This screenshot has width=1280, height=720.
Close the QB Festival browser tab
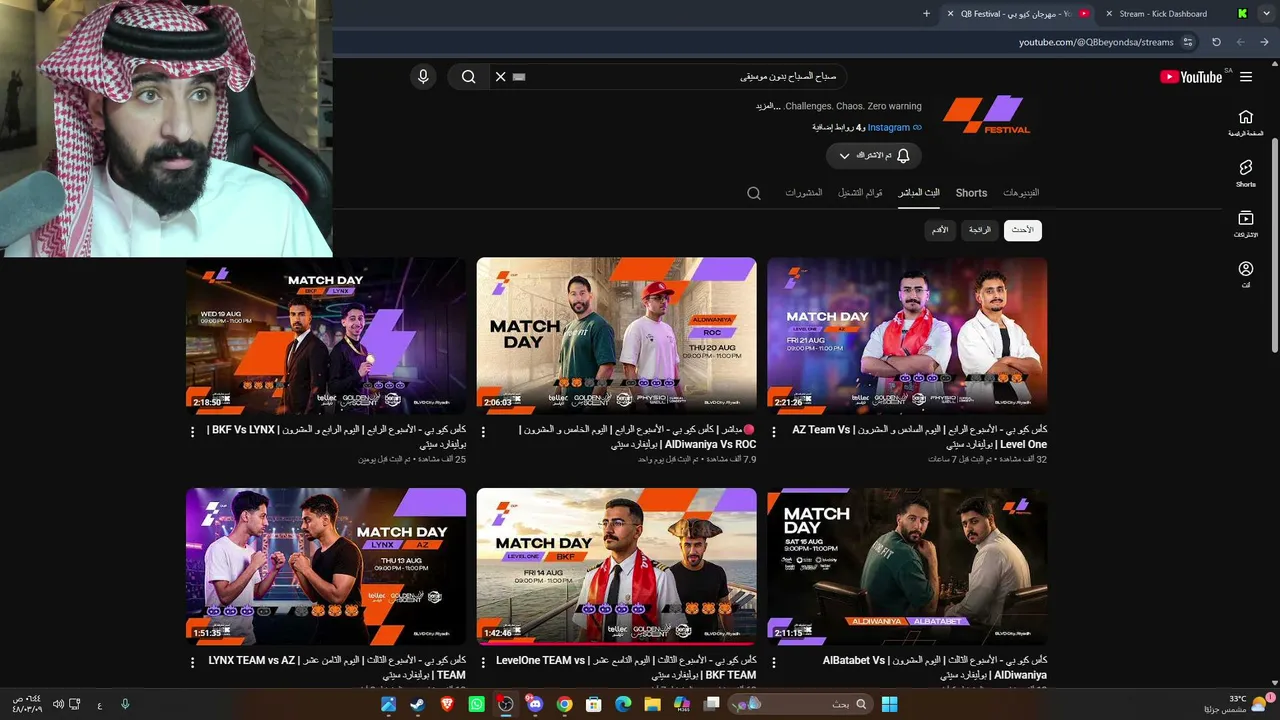(950, 14)
